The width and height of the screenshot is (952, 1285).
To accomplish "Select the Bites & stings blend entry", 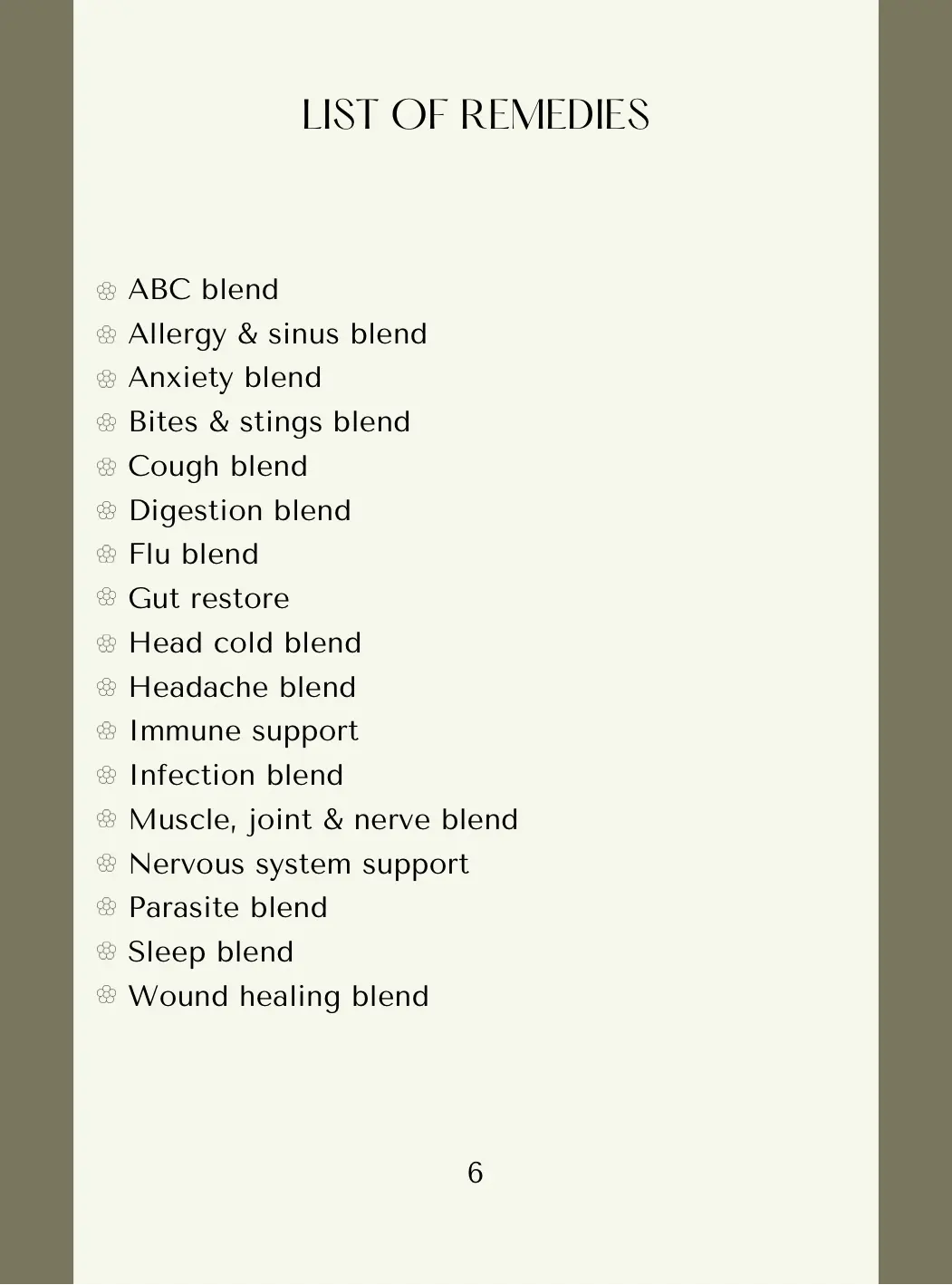I will click(x=269, y=422).
